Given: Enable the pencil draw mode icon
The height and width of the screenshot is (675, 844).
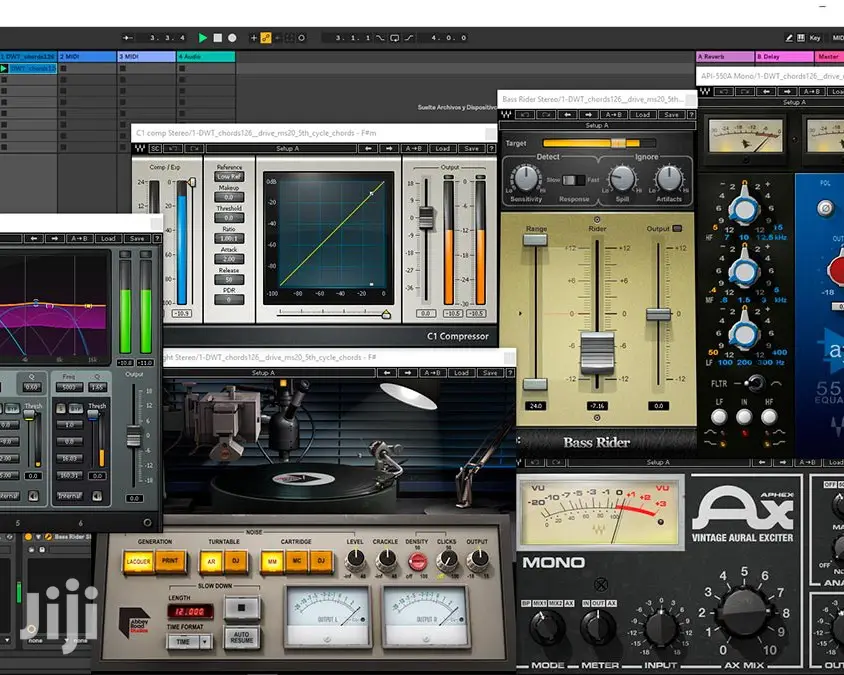Looking at the screenshot, I should pos(789,38).
